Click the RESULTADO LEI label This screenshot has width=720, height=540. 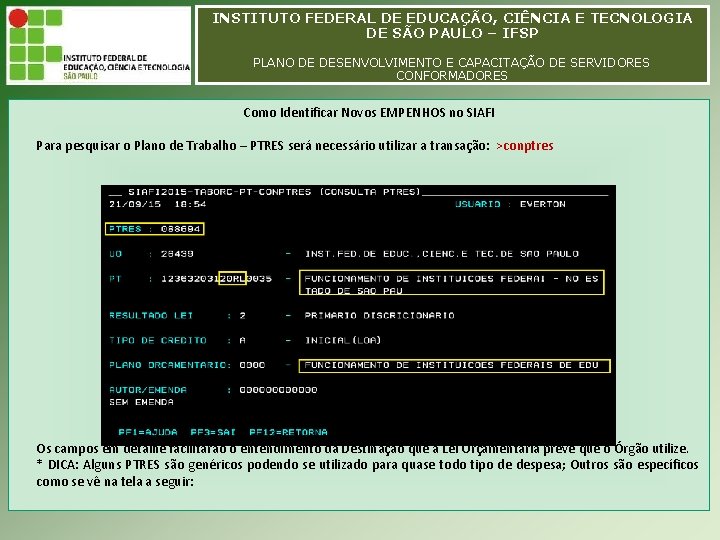tap(151, 315)
